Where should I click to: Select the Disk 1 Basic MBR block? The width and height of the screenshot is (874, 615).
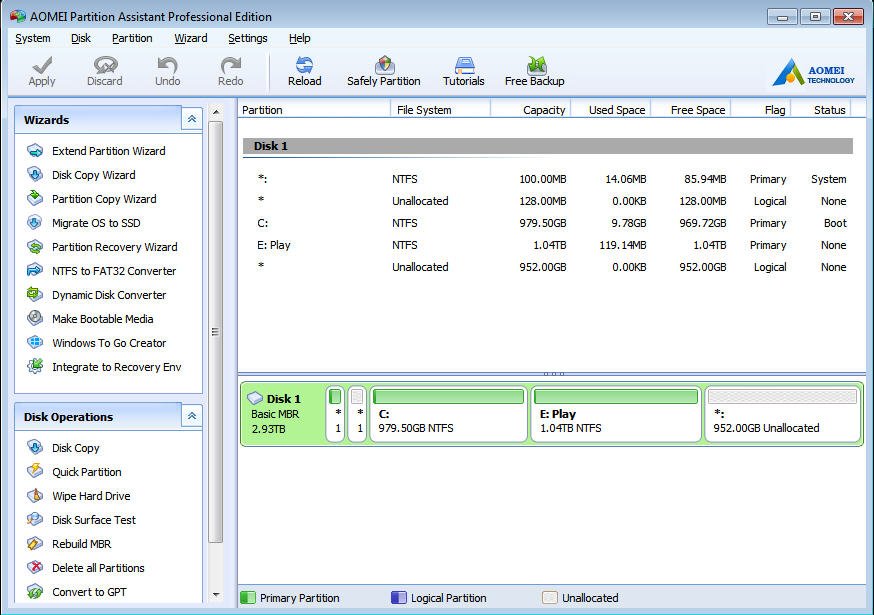(x=283, y=414)
